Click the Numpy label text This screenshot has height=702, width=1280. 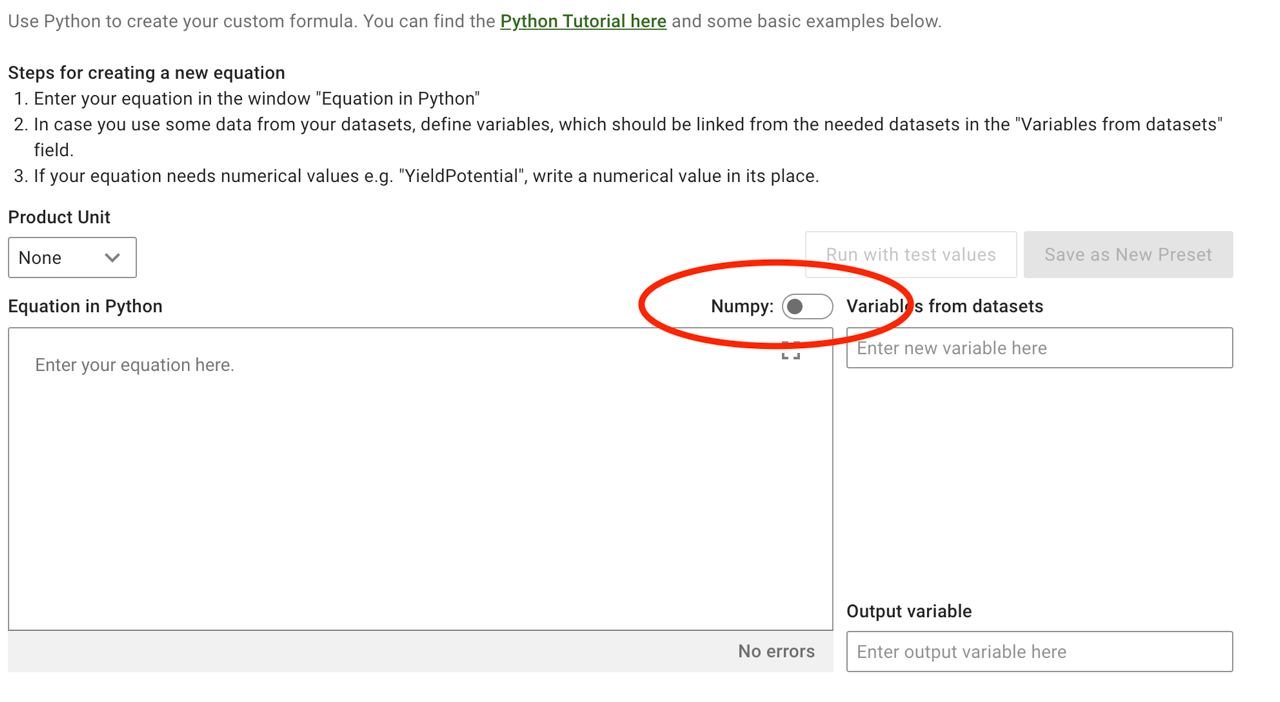741,307
